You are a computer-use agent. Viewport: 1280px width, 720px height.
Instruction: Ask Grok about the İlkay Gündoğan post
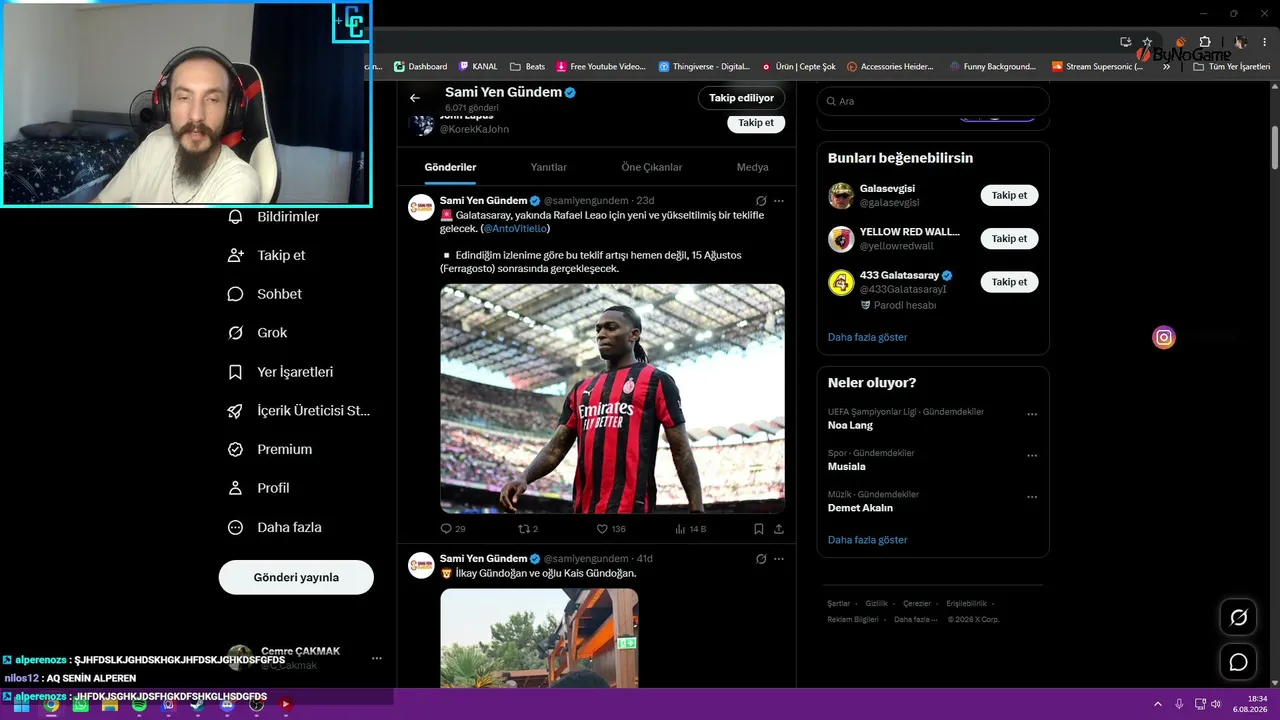click(x=761, y=559)
